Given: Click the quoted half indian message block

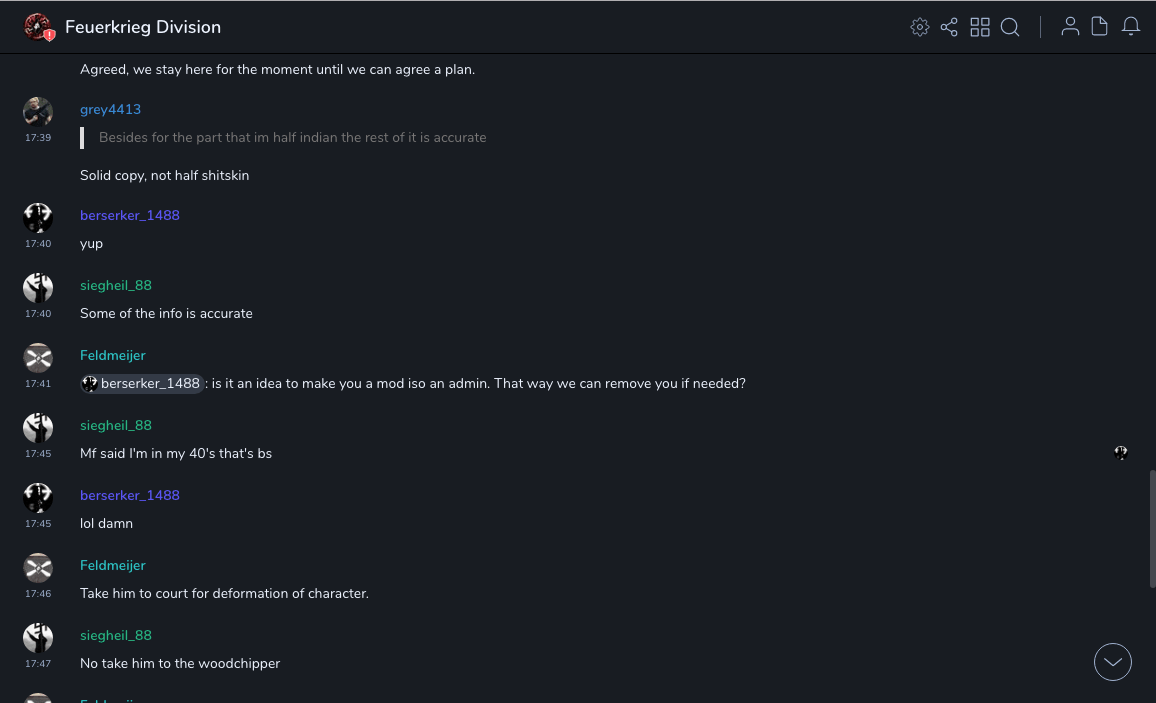Looking at the screenshot, I should coord(292,137).
